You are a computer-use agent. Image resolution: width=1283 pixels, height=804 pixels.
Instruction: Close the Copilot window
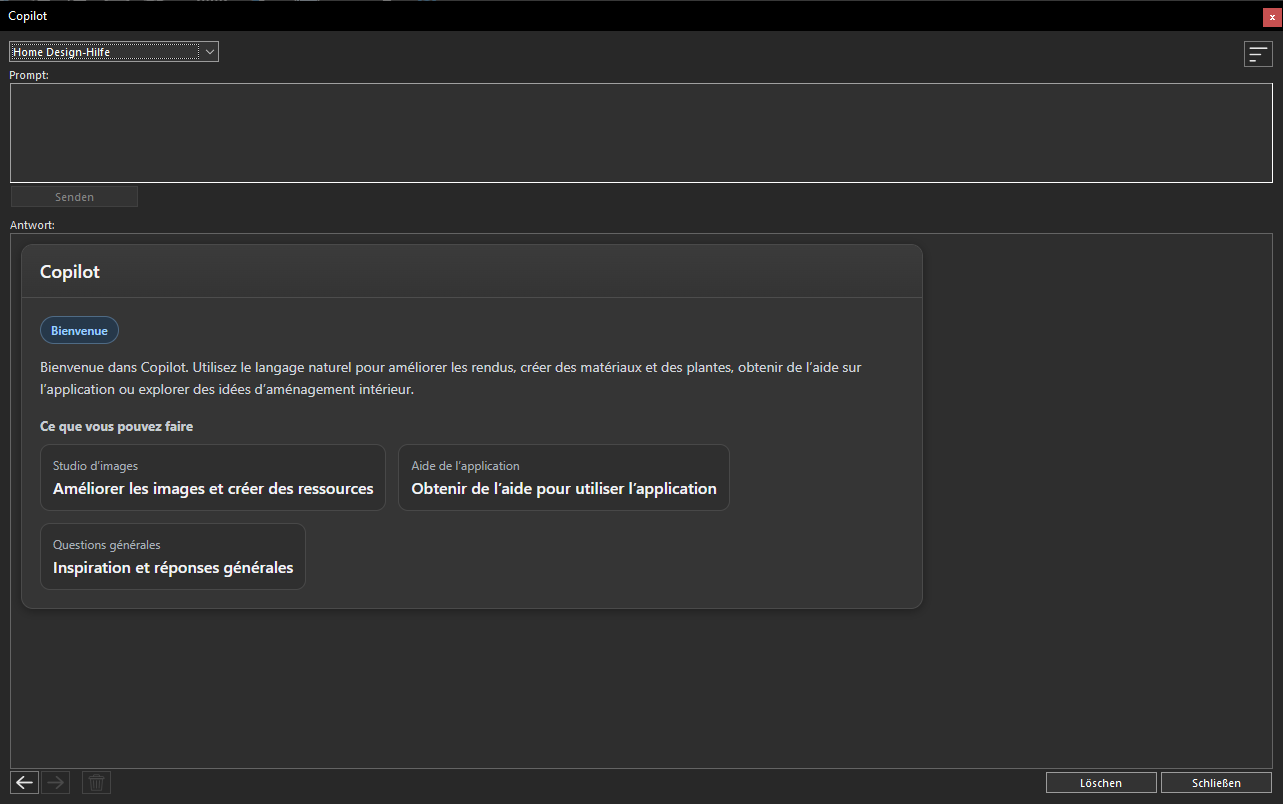pos(1272,17)
